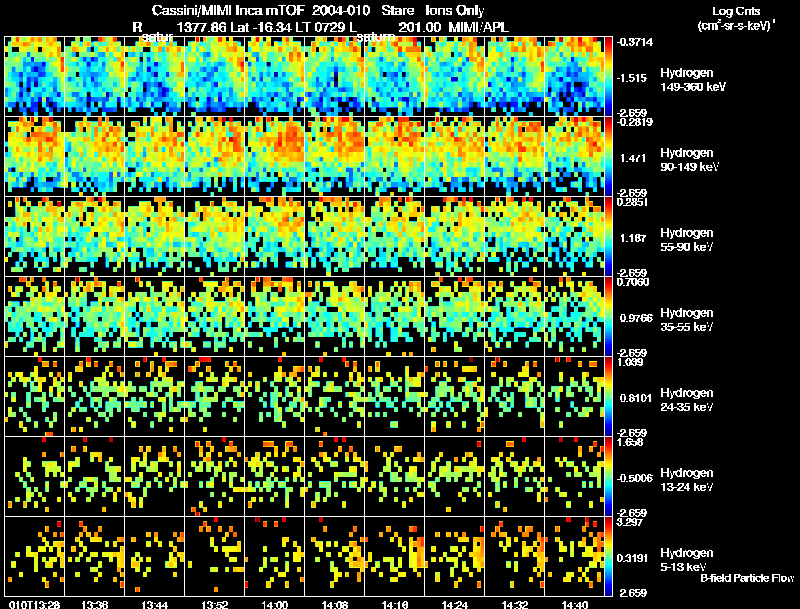Click the Ions Only title text

pos(455,11)
